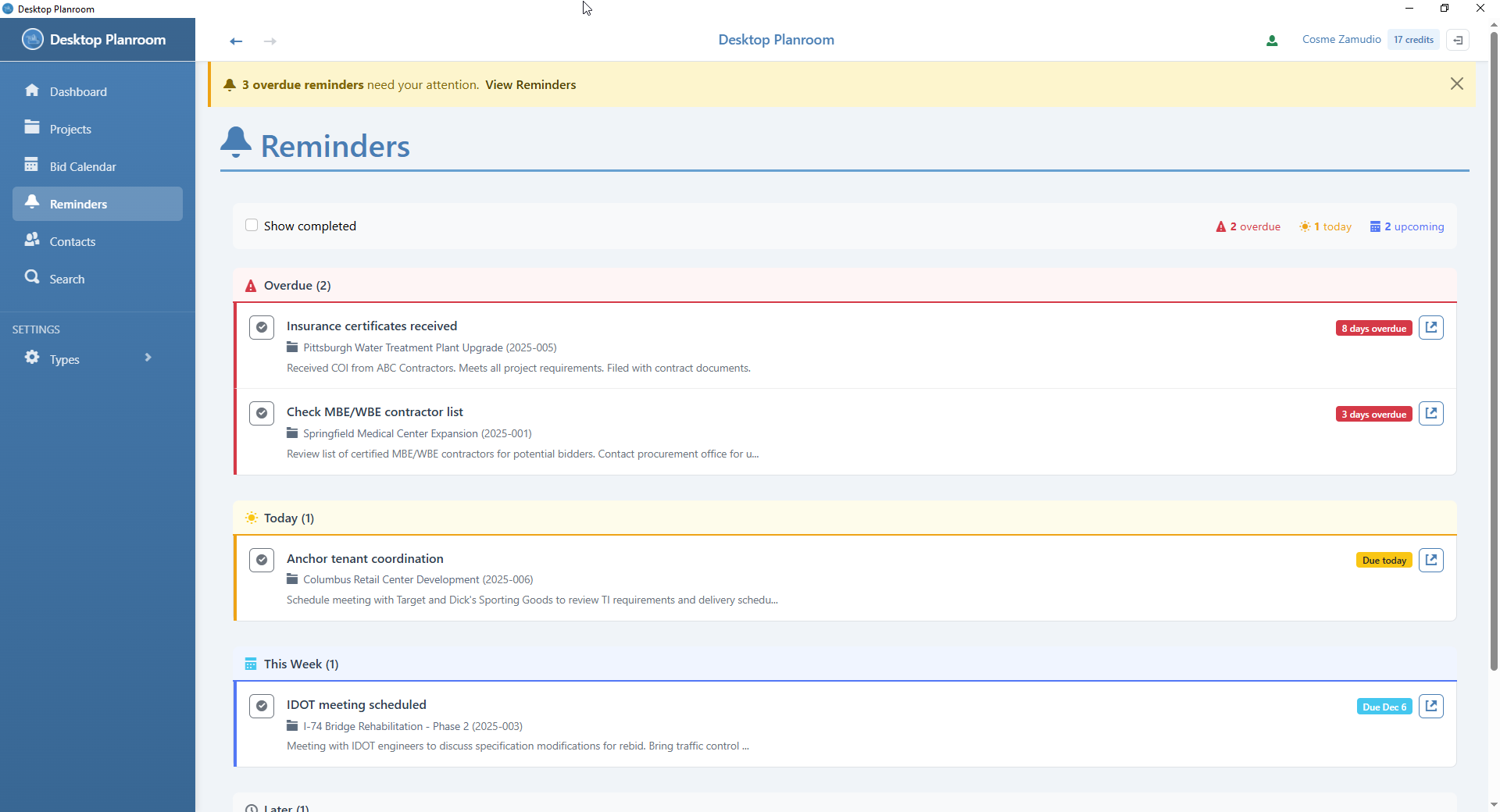
Task: Open Anchor tenant coordination external link icon
Action: coord(1430,560)
